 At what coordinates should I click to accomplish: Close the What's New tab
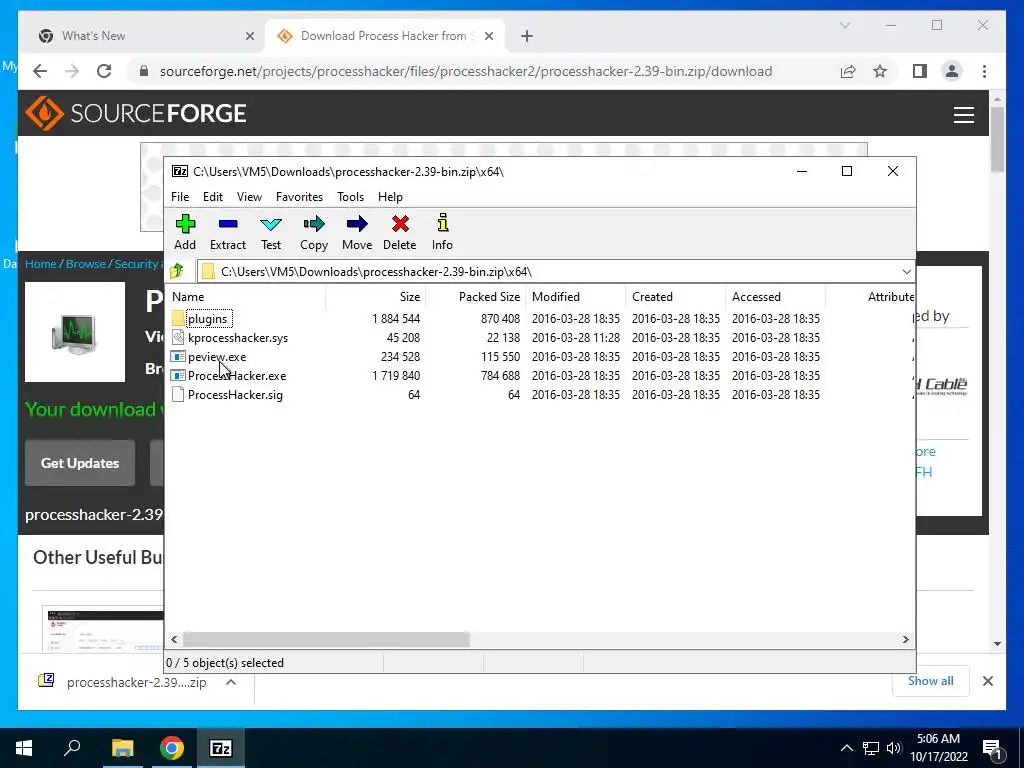[249, 37]
